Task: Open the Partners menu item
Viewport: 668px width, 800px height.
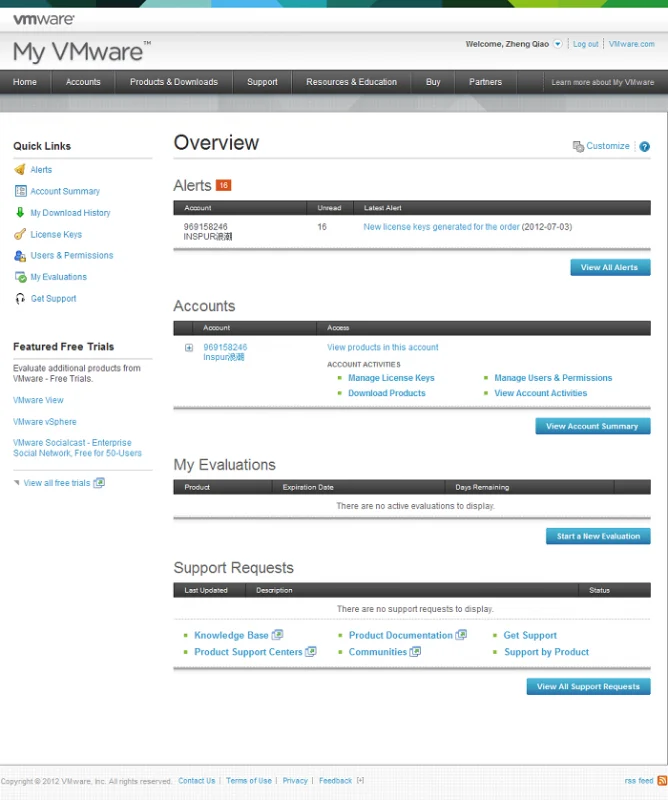Action: click(x=485, y=82)
